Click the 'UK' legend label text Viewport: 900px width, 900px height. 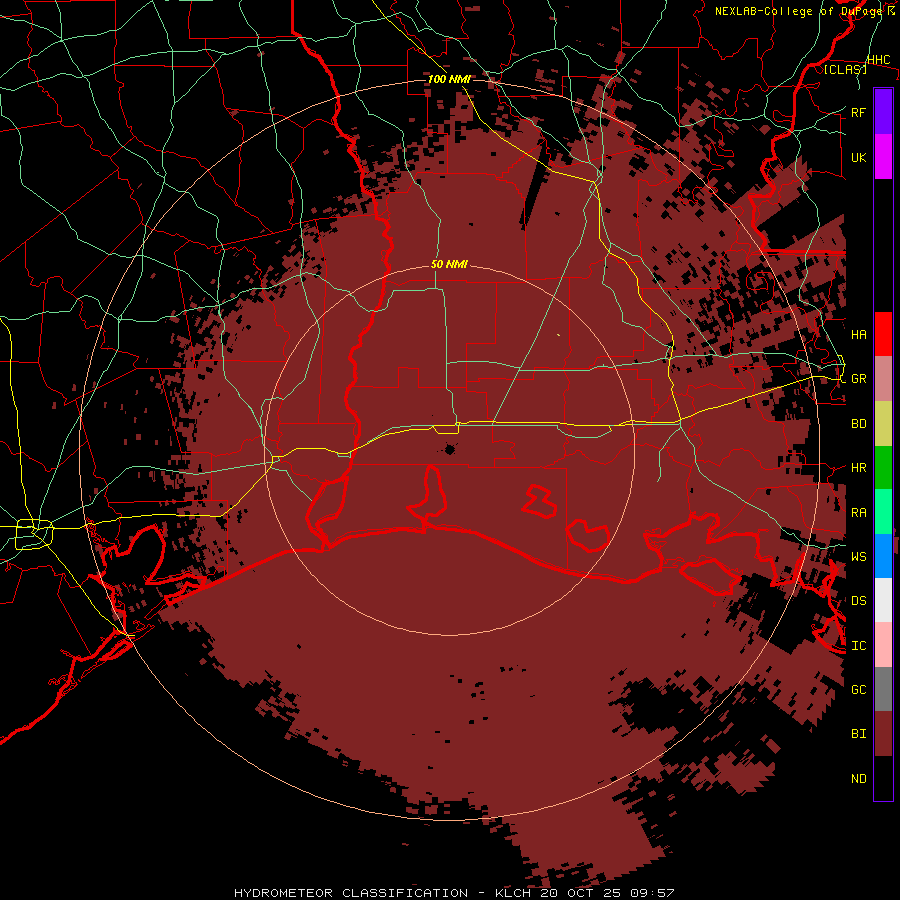[x=858, y=157]
